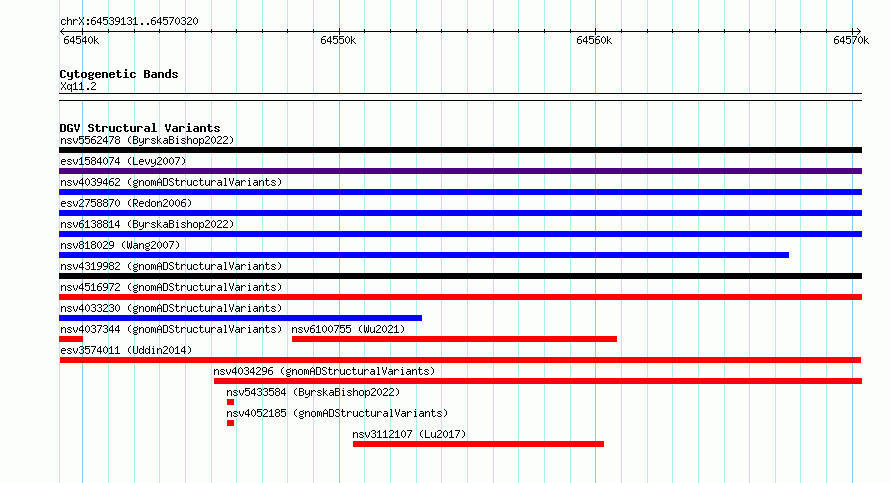Click the right arrow of the ruler
Screen dimensions: 890x483
pyautogui.click(x=858, y=32)
